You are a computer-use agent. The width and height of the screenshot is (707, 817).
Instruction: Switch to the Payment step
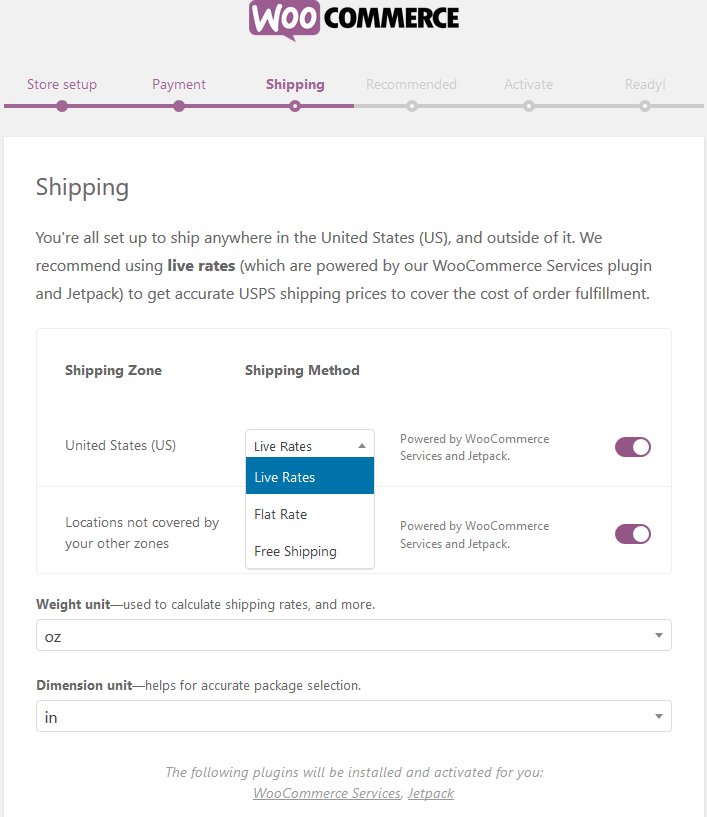(x=178, y=84)
